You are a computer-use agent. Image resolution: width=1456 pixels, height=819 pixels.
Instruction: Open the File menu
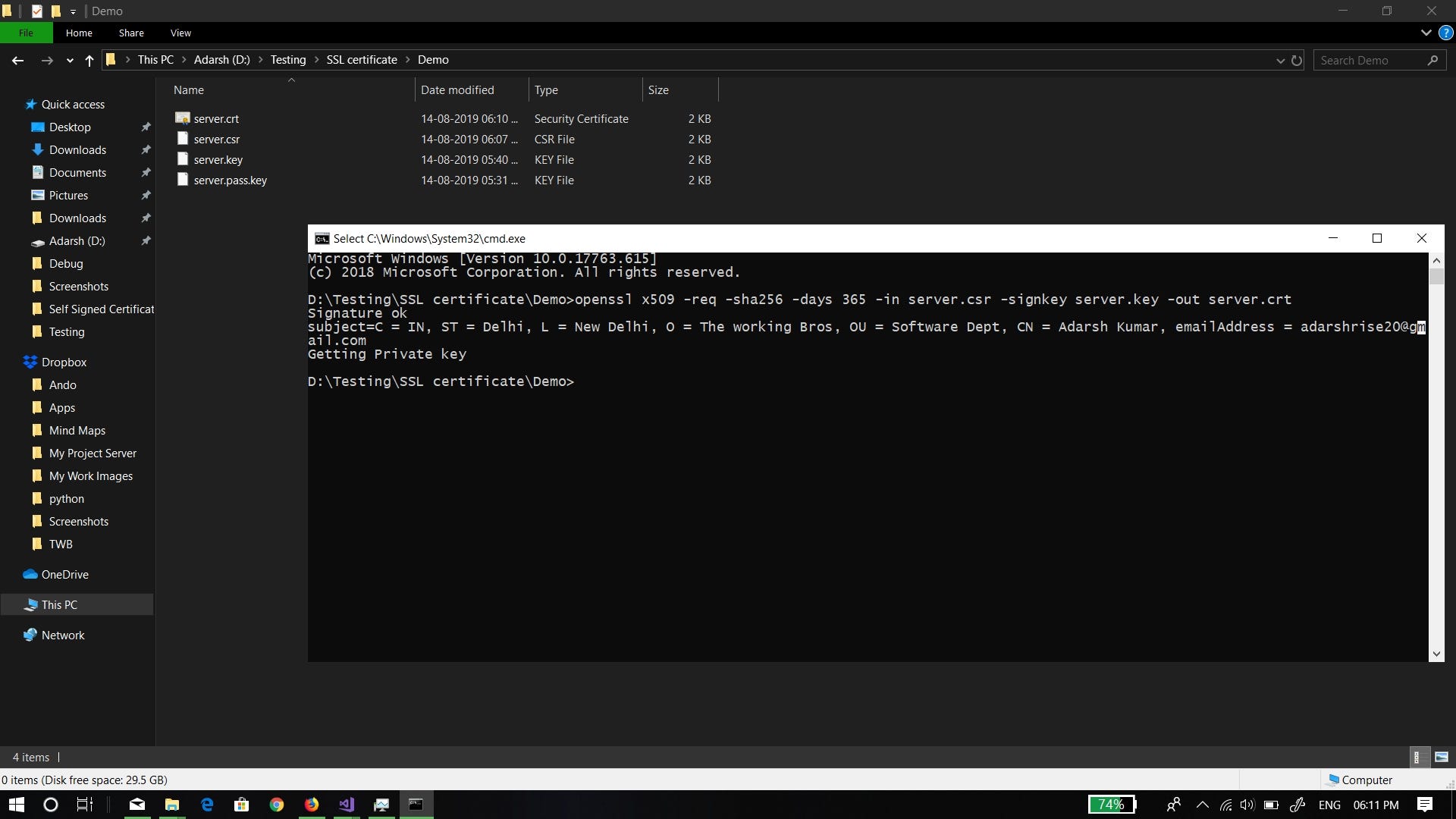coord(26,33)
